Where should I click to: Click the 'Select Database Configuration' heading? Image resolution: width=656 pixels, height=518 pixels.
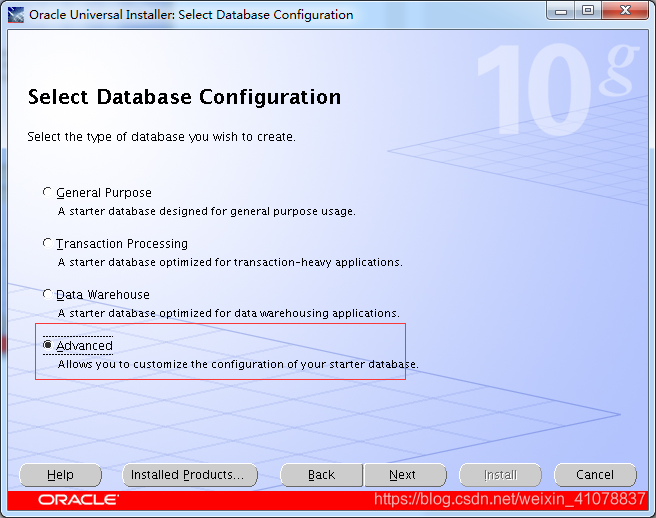(184, 97)
